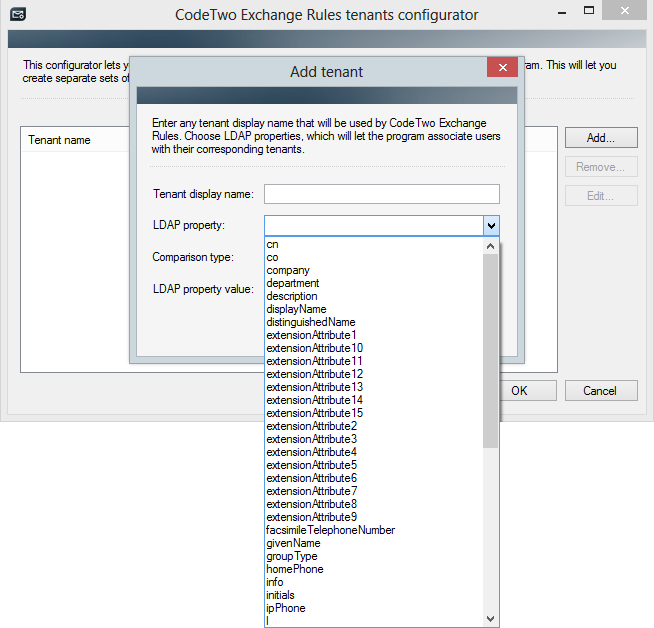Viewport: 654px width, 628px height.
Task: Select 'ipPhone' in the LDAP list
Action: 374,608
